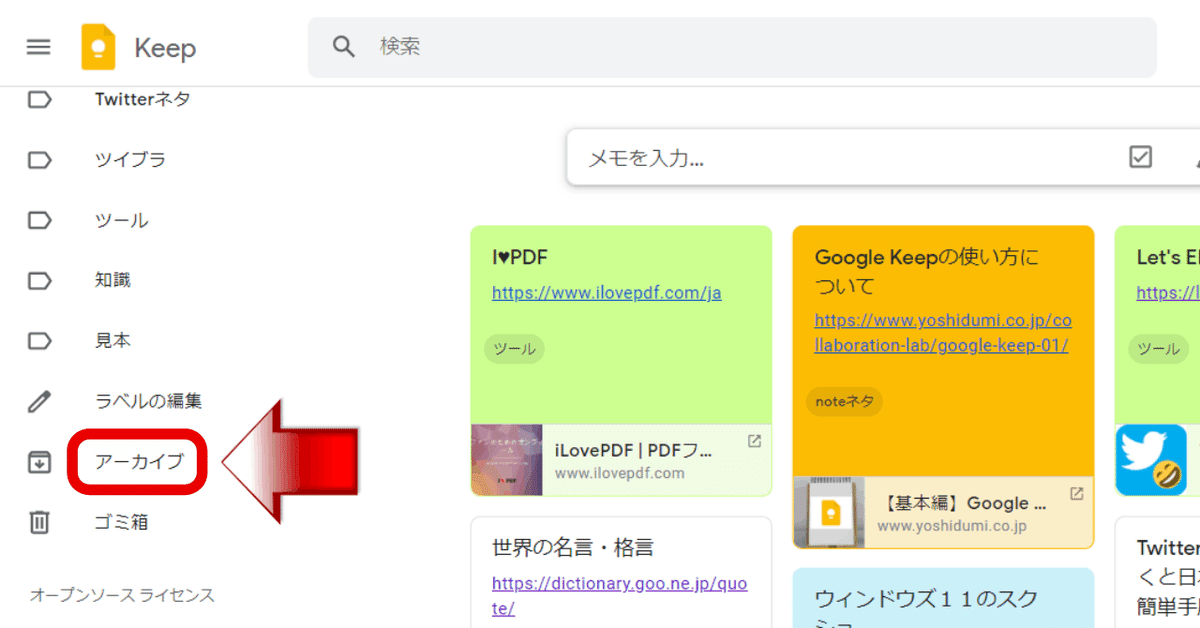Image resolution: width=1200 pixels, height=628 pixels.
Task: Open ラベルの編集 to edit labels
Action: pyautogui.click(x=148, y=401)
